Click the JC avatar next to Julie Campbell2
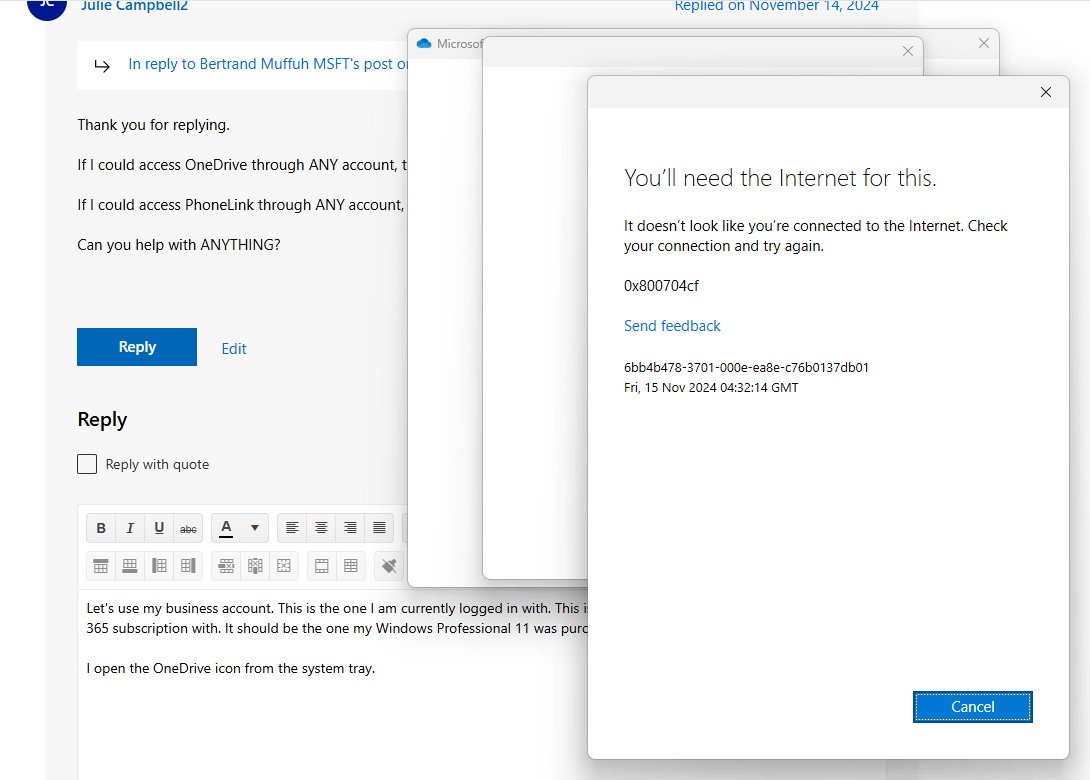This screenshot has width=1090, height=780. 47,6
